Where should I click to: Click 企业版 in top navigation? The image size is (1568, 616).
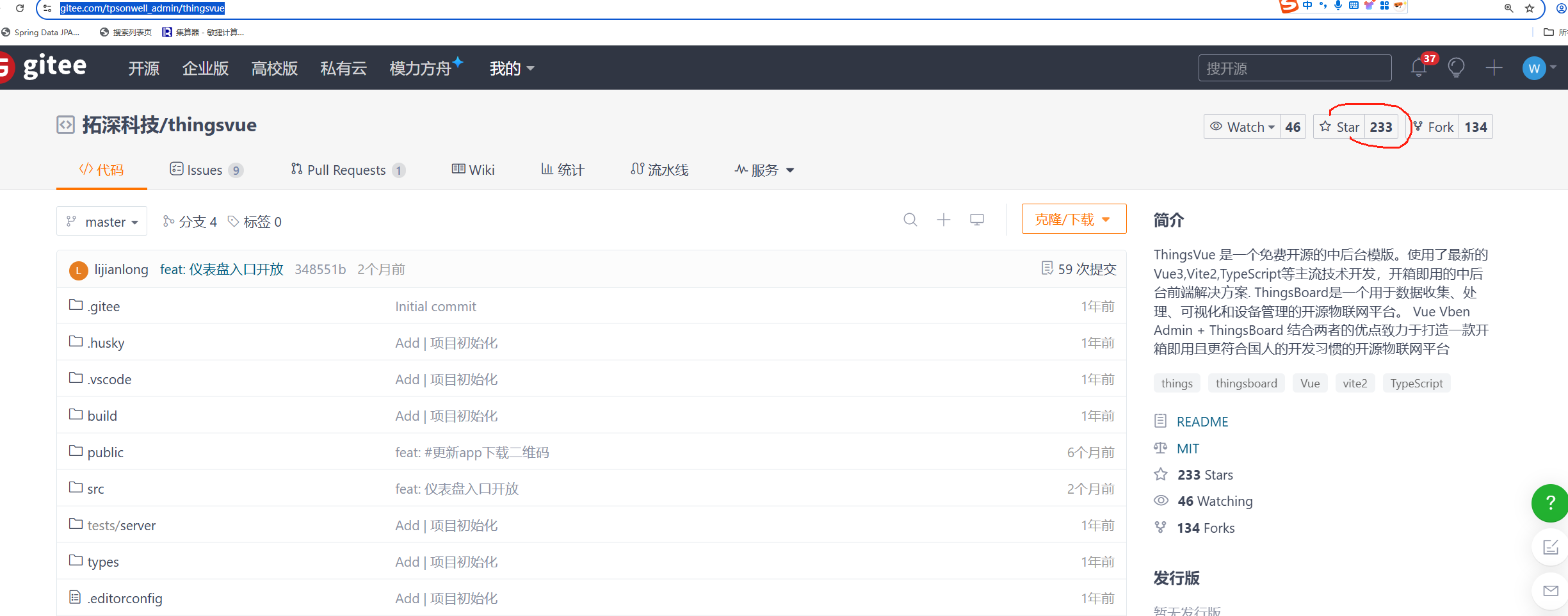tap(206, 68)
